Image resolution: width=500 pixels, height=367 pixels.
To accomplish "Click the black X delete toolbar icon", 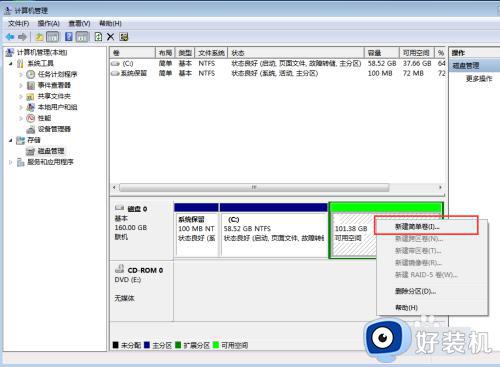I will (x=111, y=37).
